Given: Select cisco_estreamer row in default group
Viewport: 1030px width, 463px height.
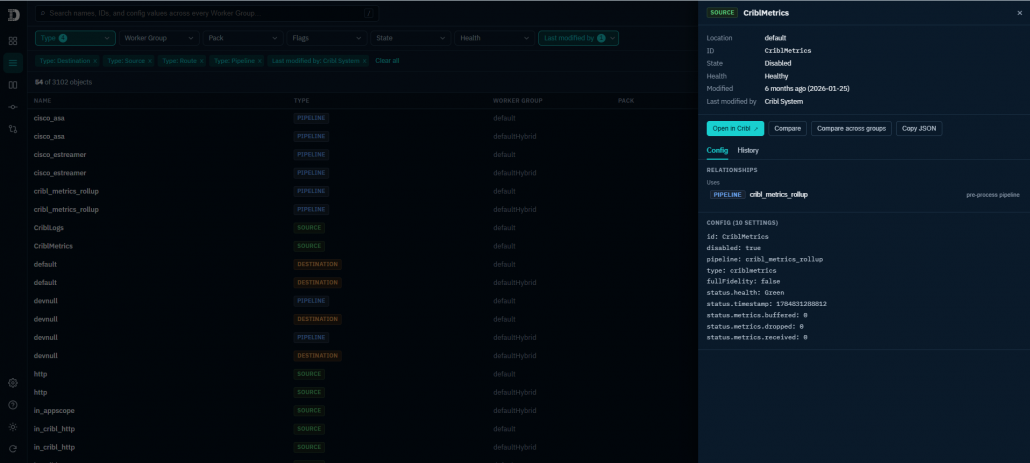Looking at the screenshot, I should click(x=363, y=155).
